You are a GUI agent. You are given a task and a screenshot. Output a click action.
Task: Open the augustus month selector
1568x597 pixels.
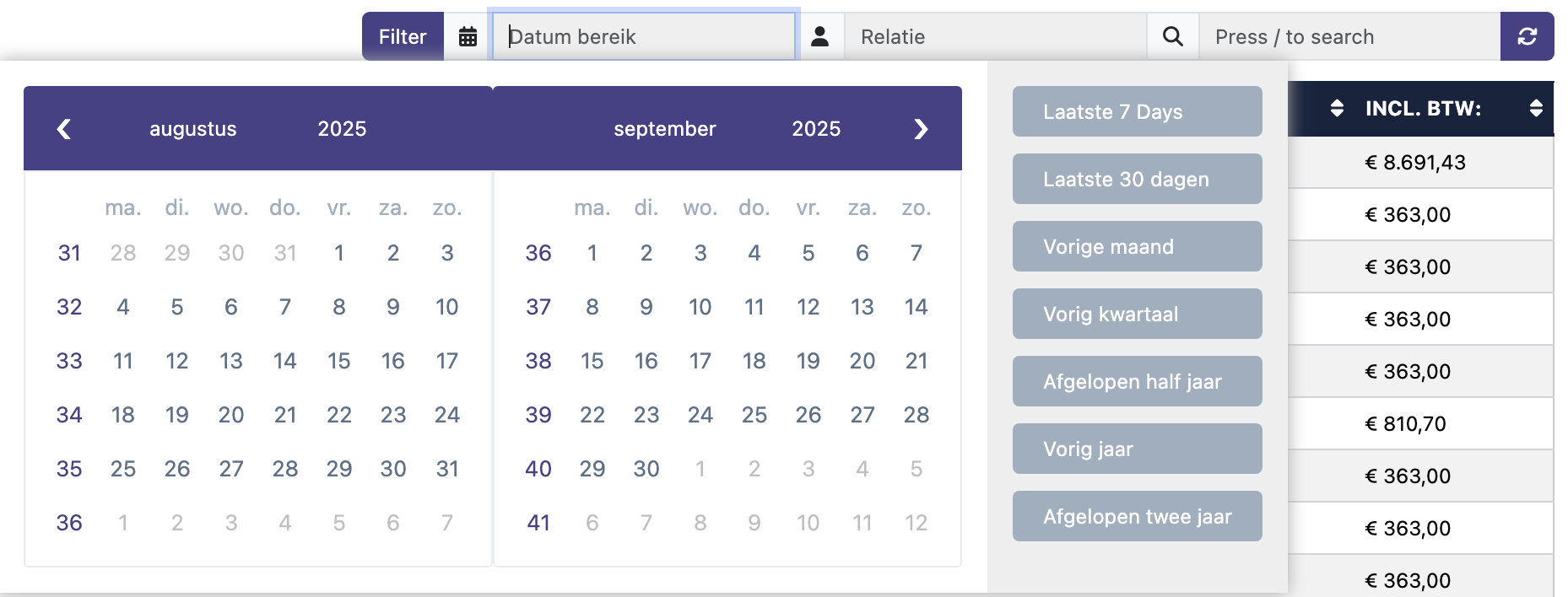pos(192,129)
